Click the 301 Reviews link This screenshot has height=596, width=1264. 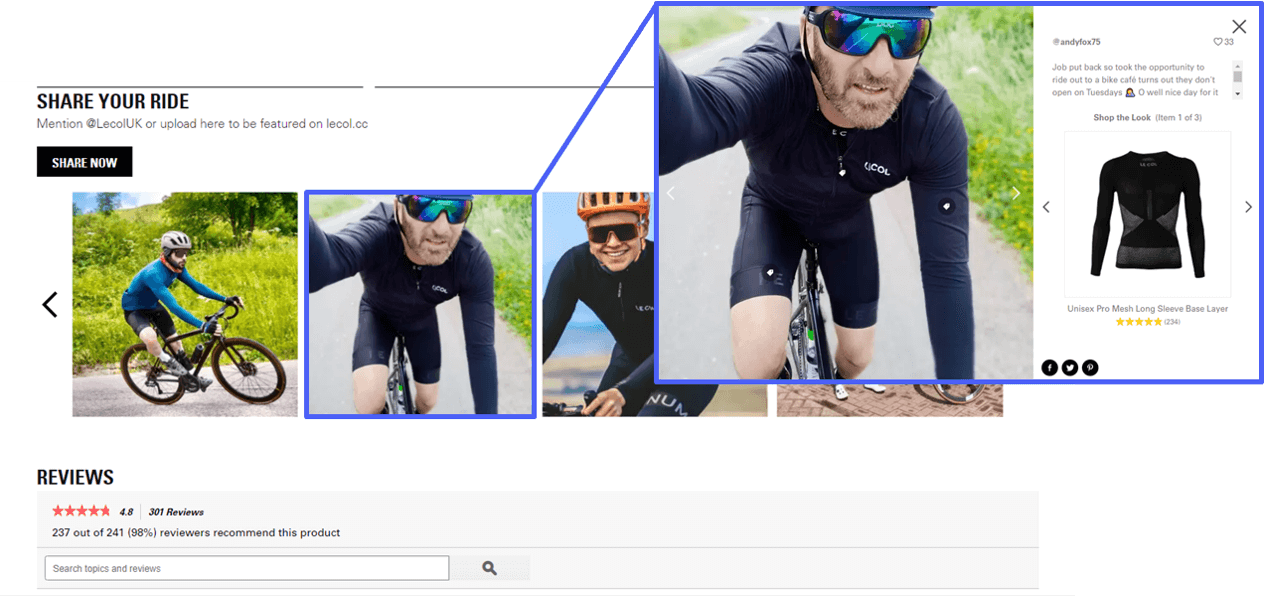pyautogui.click(x=176, y=511)
